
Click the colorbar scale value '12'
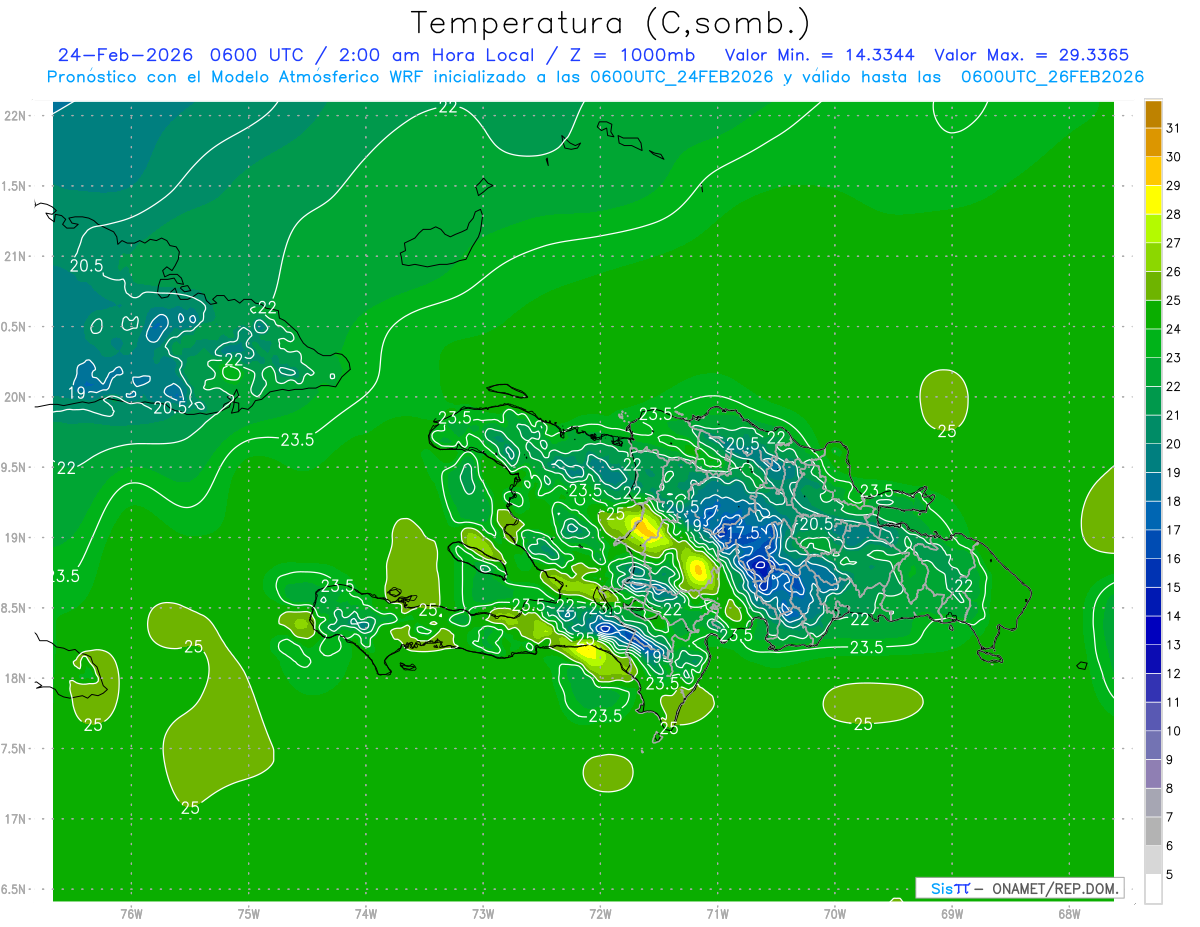[x=1173, y=674]
